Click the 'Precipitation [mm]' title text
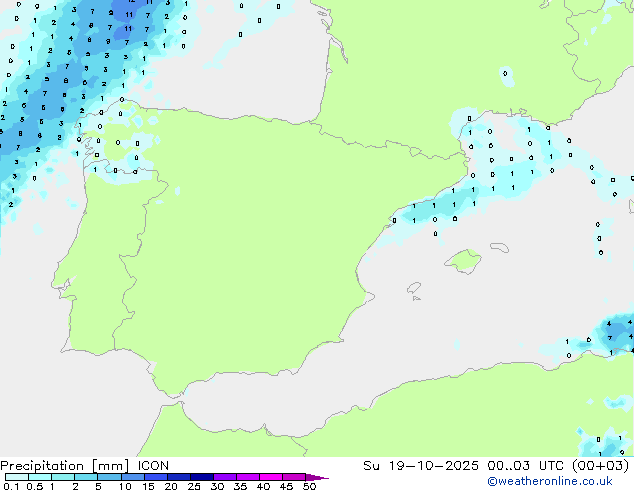 [65, 466]
